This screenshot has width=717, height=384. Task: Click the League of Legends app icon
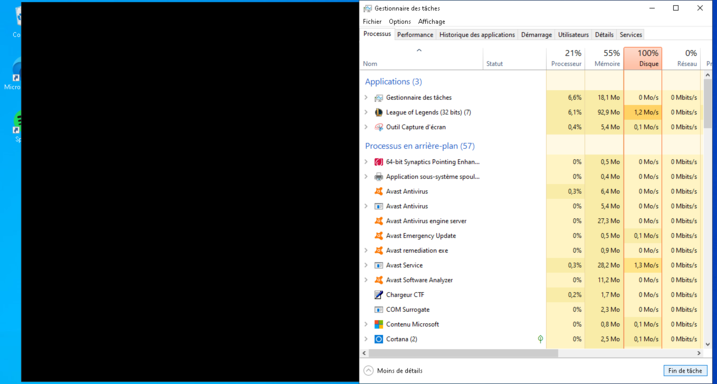379,112
